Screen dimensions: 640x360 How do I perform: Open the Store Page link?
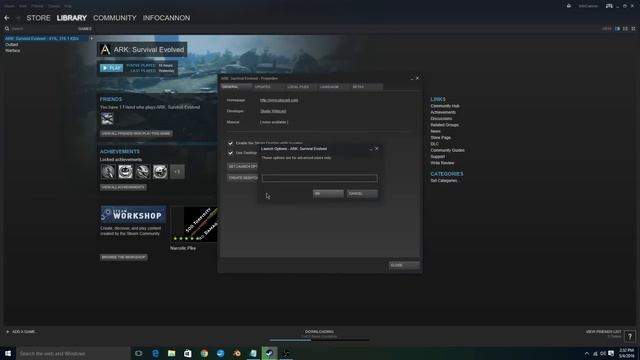[x=441, y=138]
